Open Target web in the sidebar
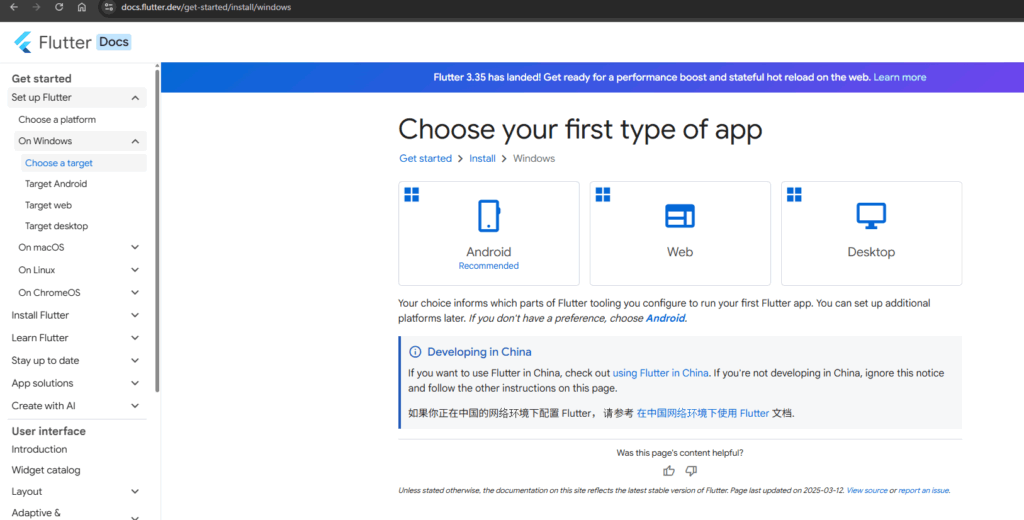 [48, 205]
